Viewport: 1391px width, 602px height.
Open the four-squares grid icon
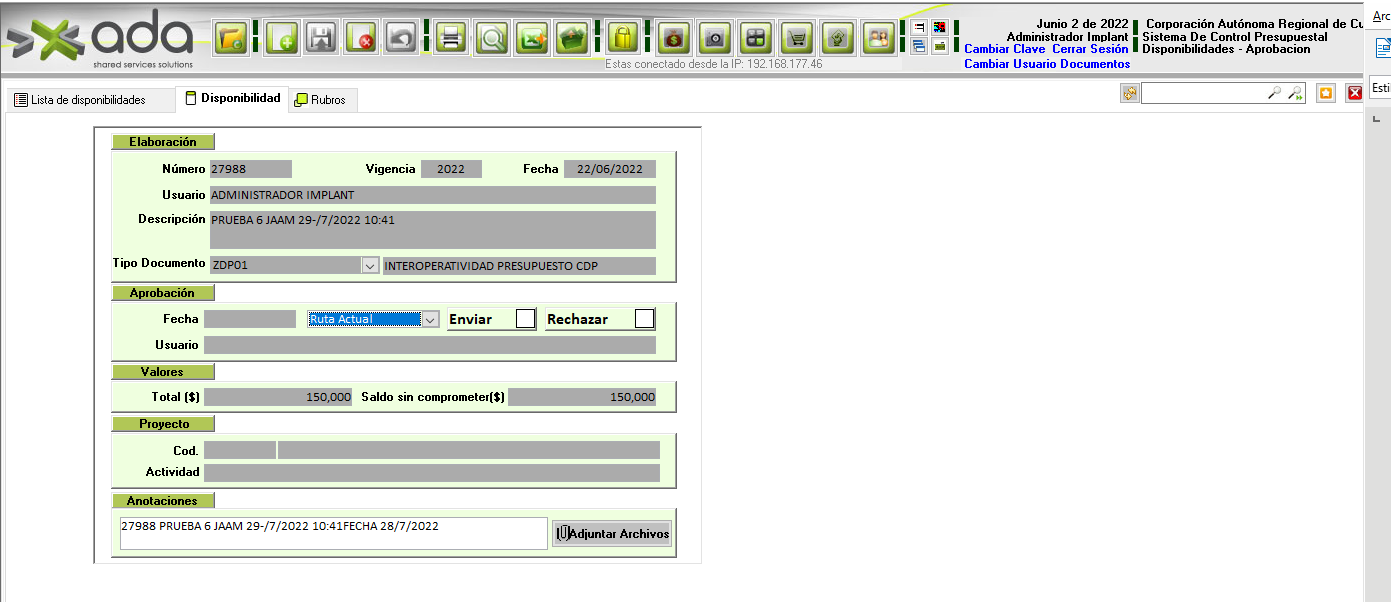756,39
